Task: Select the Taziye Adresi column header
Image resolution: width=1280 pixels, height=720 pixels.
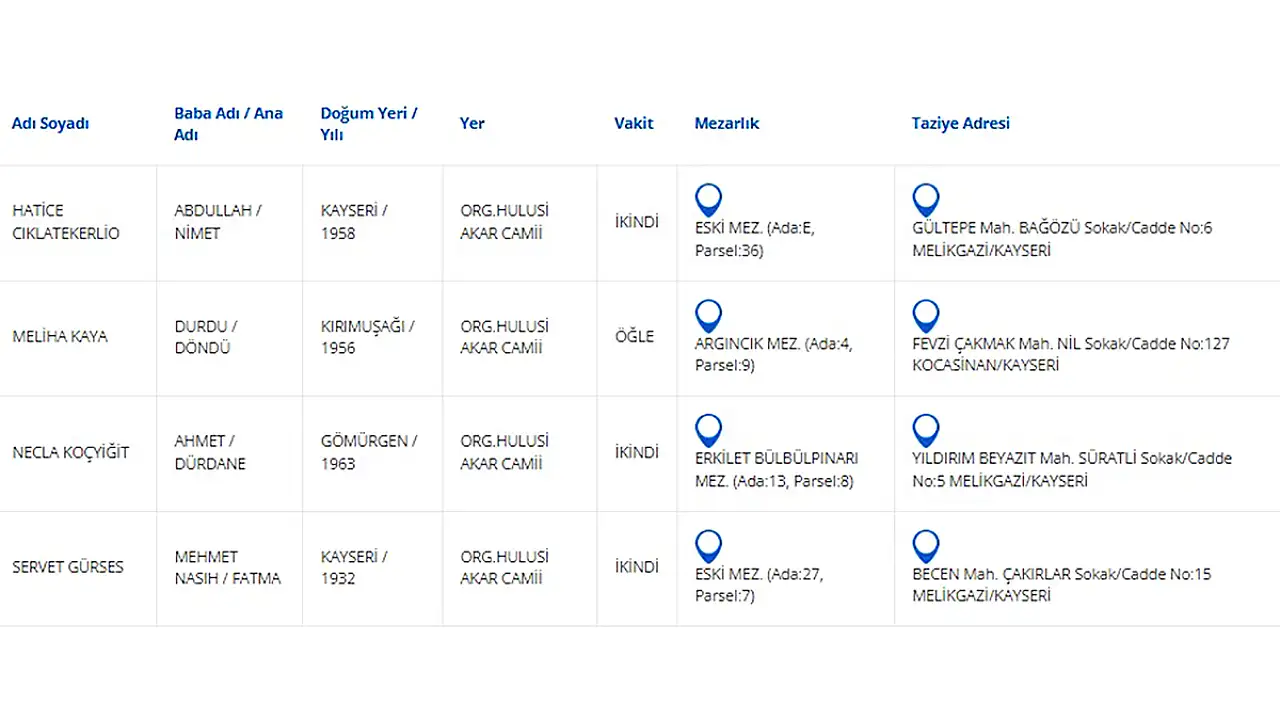Action: [961, 123]
